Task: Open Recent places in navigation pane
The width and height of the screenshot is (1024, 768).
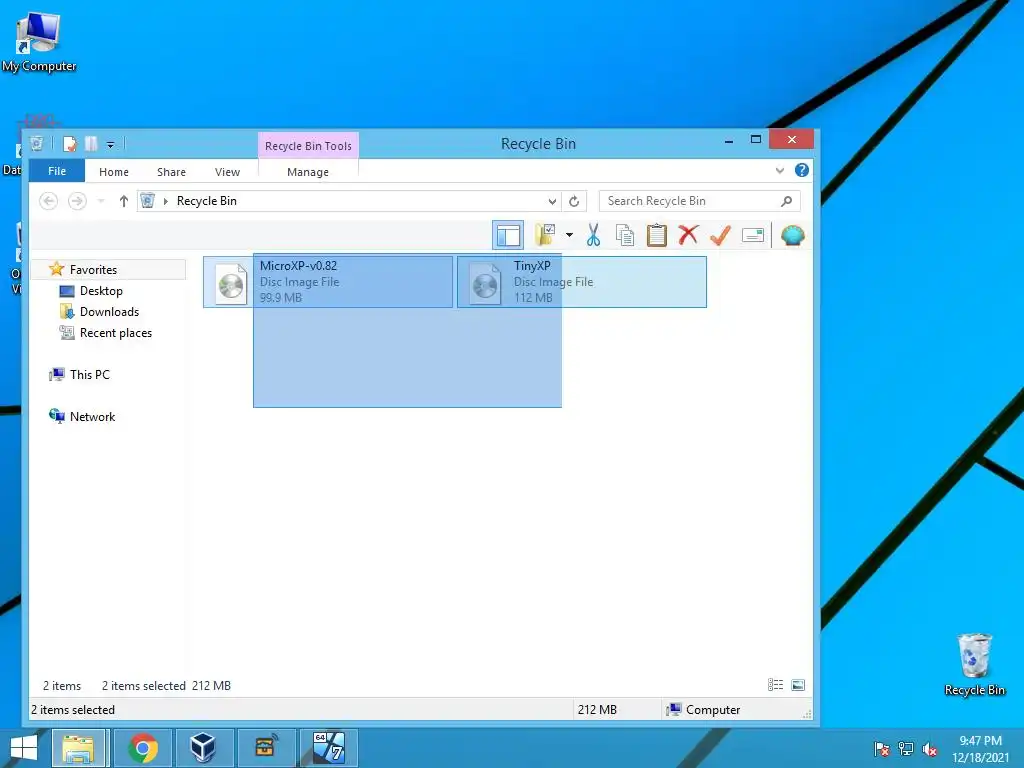Action: pyautogui.click(x=116, y=332)
